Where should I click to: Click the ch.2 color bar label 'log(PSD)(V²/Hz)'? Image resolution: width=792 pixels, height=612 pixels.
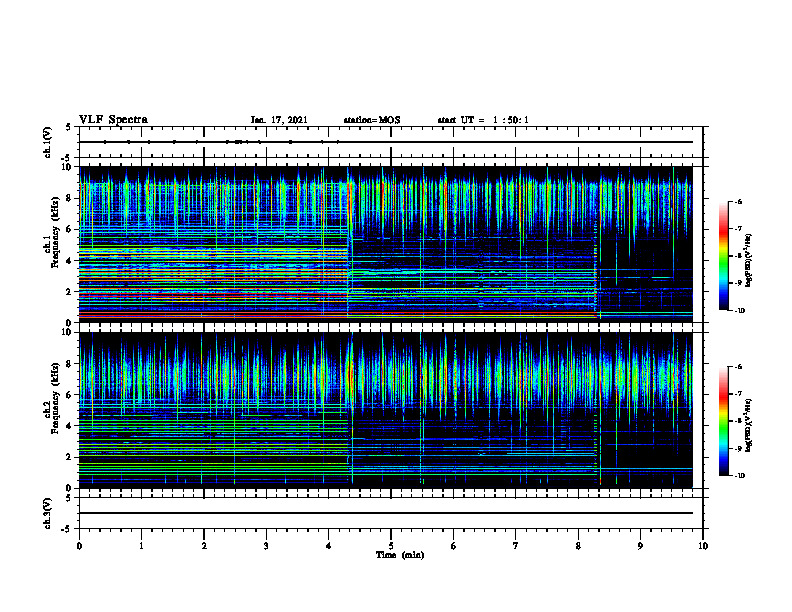(749, 425)
